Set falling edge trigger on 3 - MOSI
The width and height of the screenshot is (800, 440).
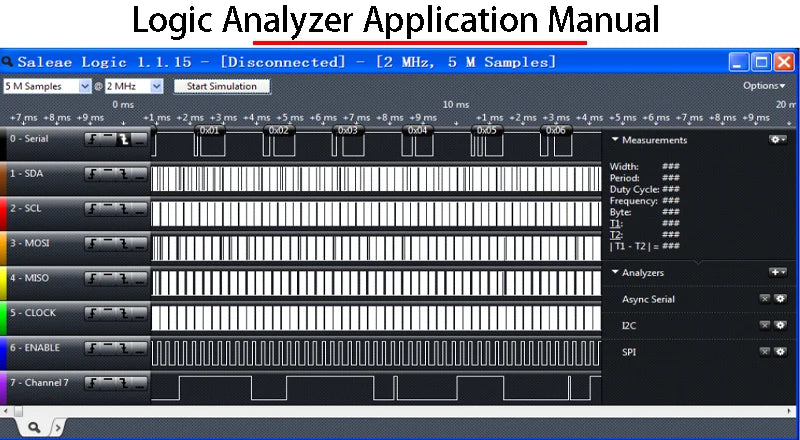124,244
